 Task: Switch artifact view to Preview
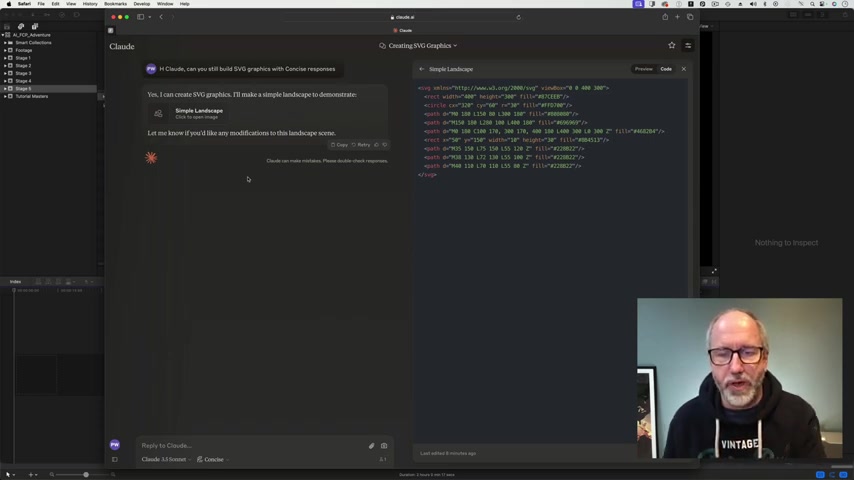[x=643, y=69]
